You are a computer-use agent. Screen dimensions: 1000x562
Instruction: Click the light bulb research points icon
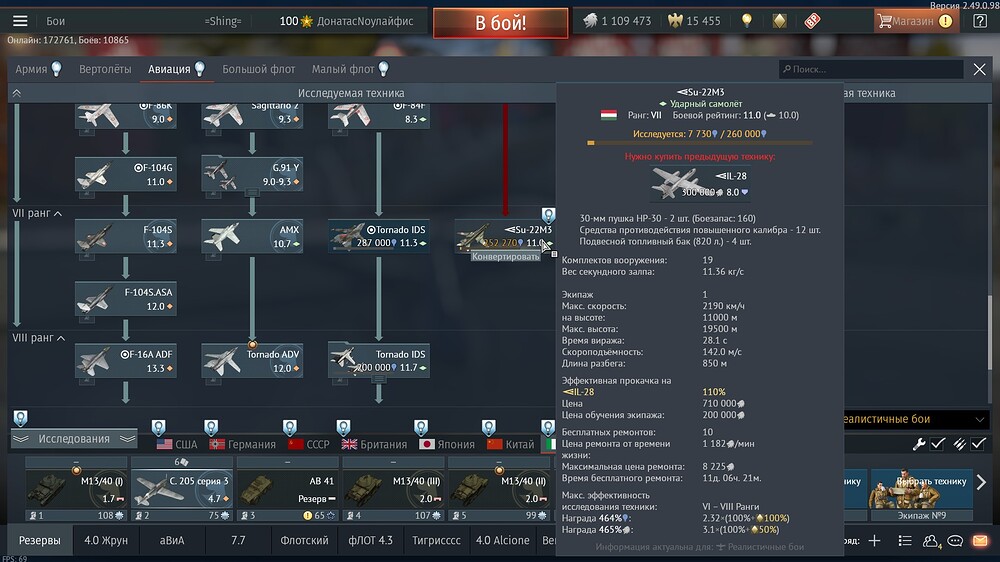click(747, 20)
